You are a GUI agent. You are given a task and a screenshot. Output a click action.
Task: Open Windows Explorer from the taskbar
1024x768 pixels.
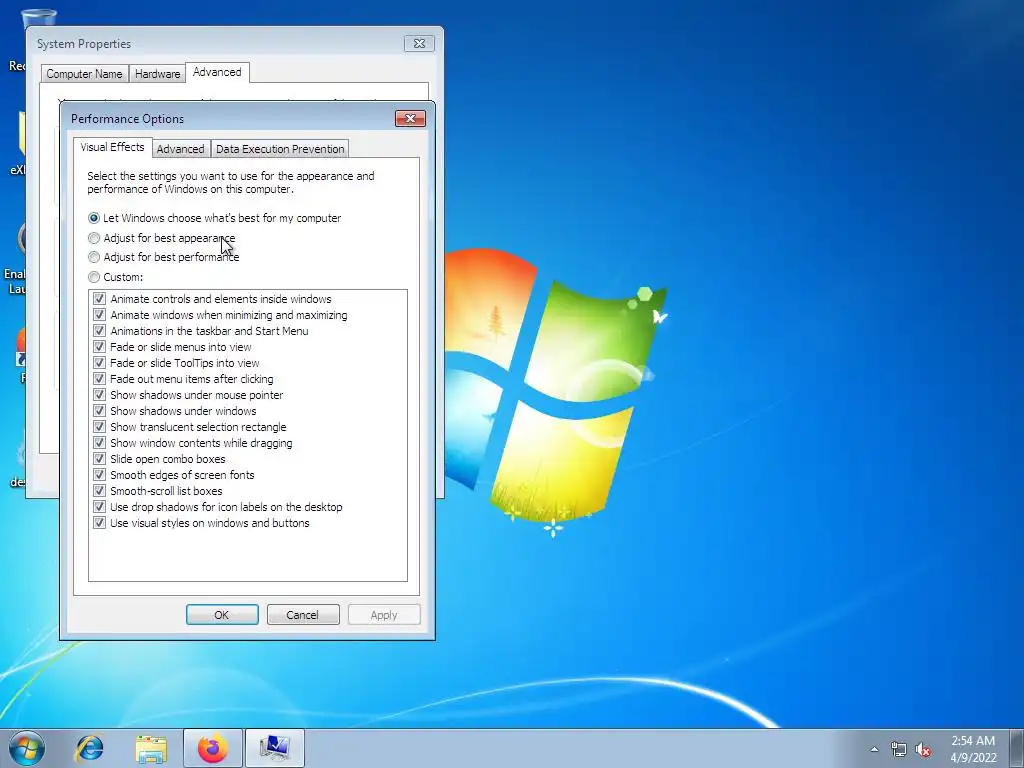tap(151, 748)
